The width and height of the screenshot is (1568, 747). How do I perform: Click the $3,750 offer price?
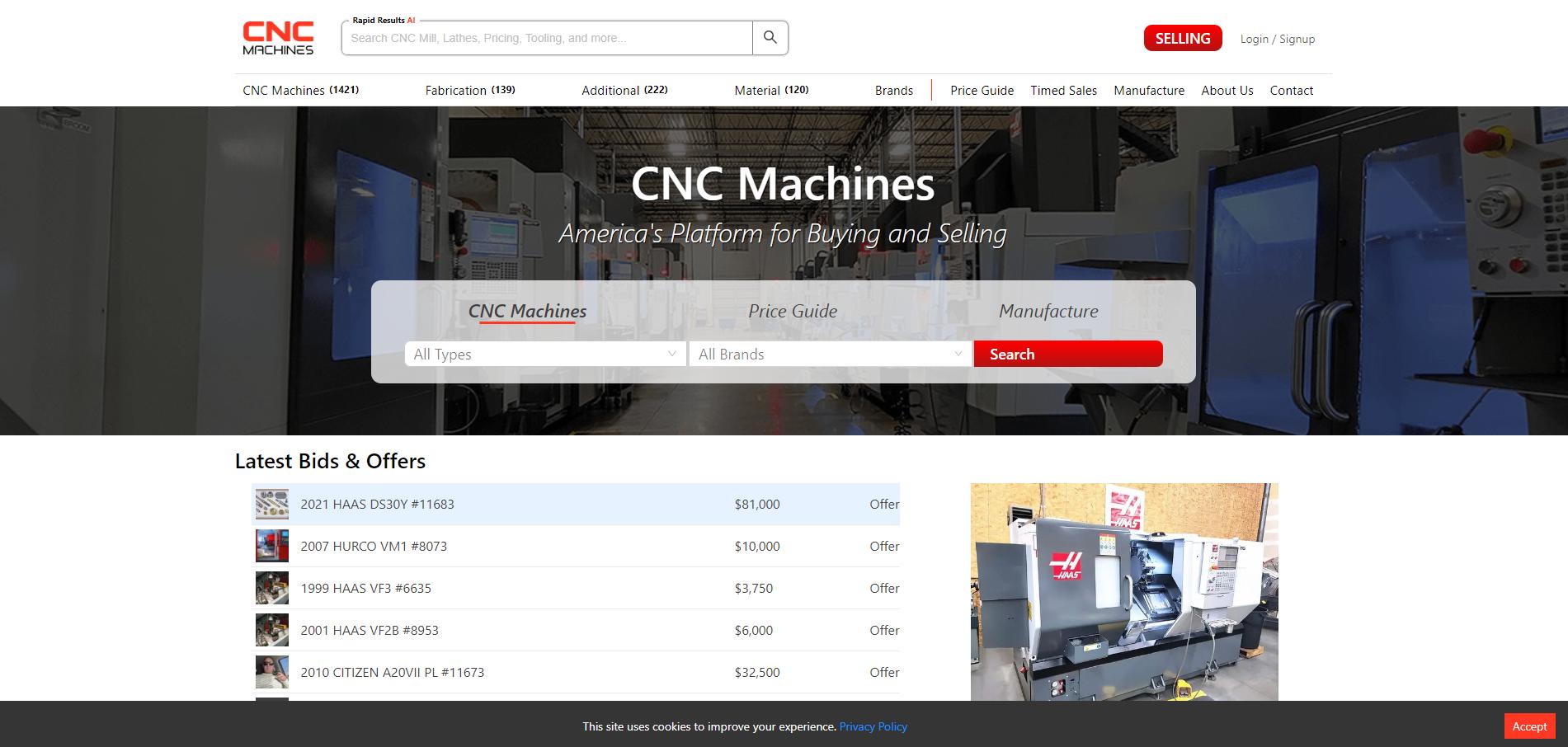(x=754, y=588)
